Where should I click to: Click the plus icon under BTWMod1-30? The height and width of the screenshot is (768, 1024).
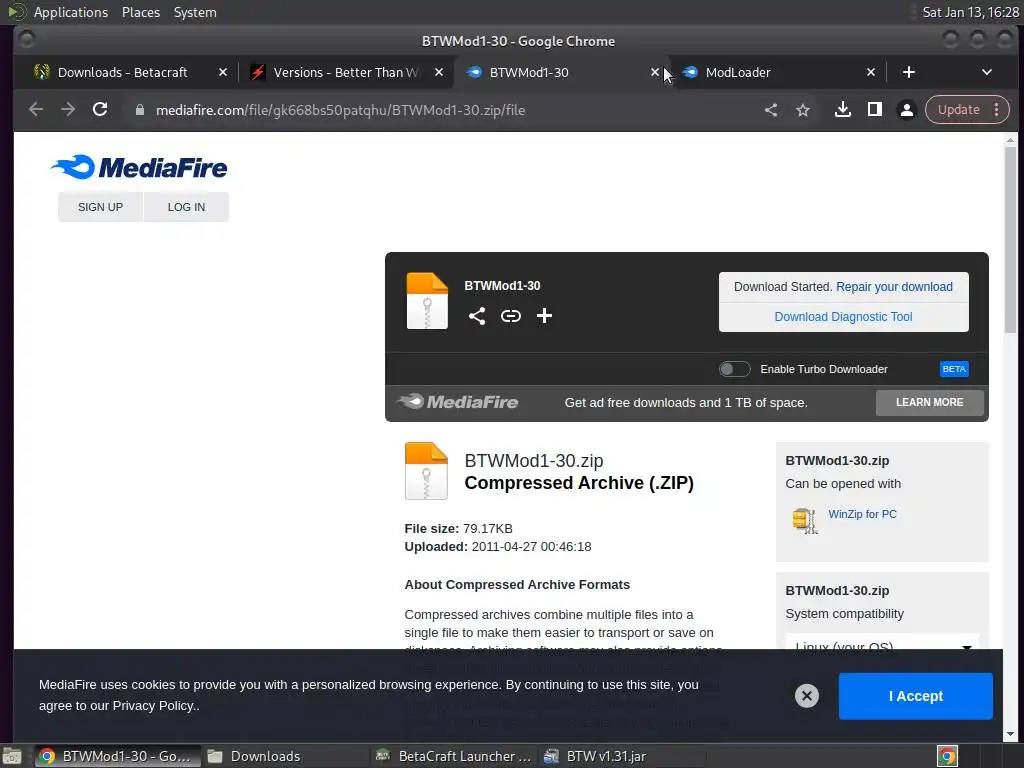(544, 316)
